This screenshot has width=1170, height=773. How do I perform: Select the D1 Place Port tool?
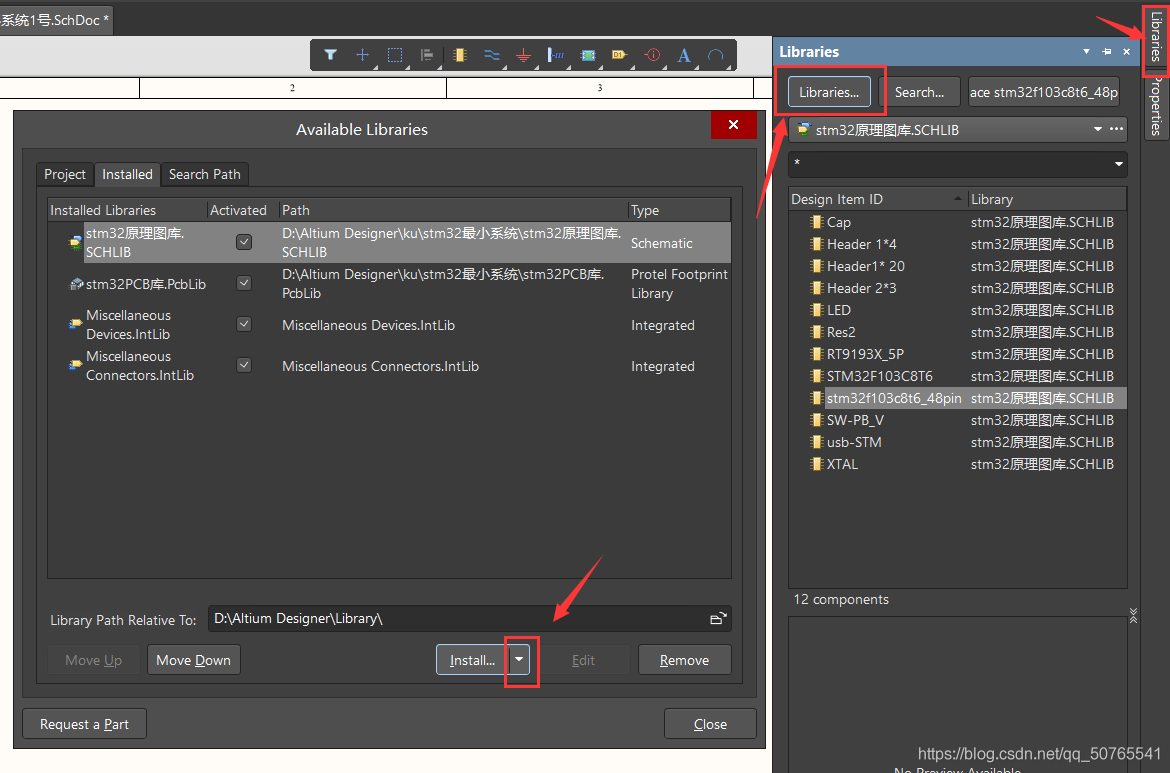619,54
